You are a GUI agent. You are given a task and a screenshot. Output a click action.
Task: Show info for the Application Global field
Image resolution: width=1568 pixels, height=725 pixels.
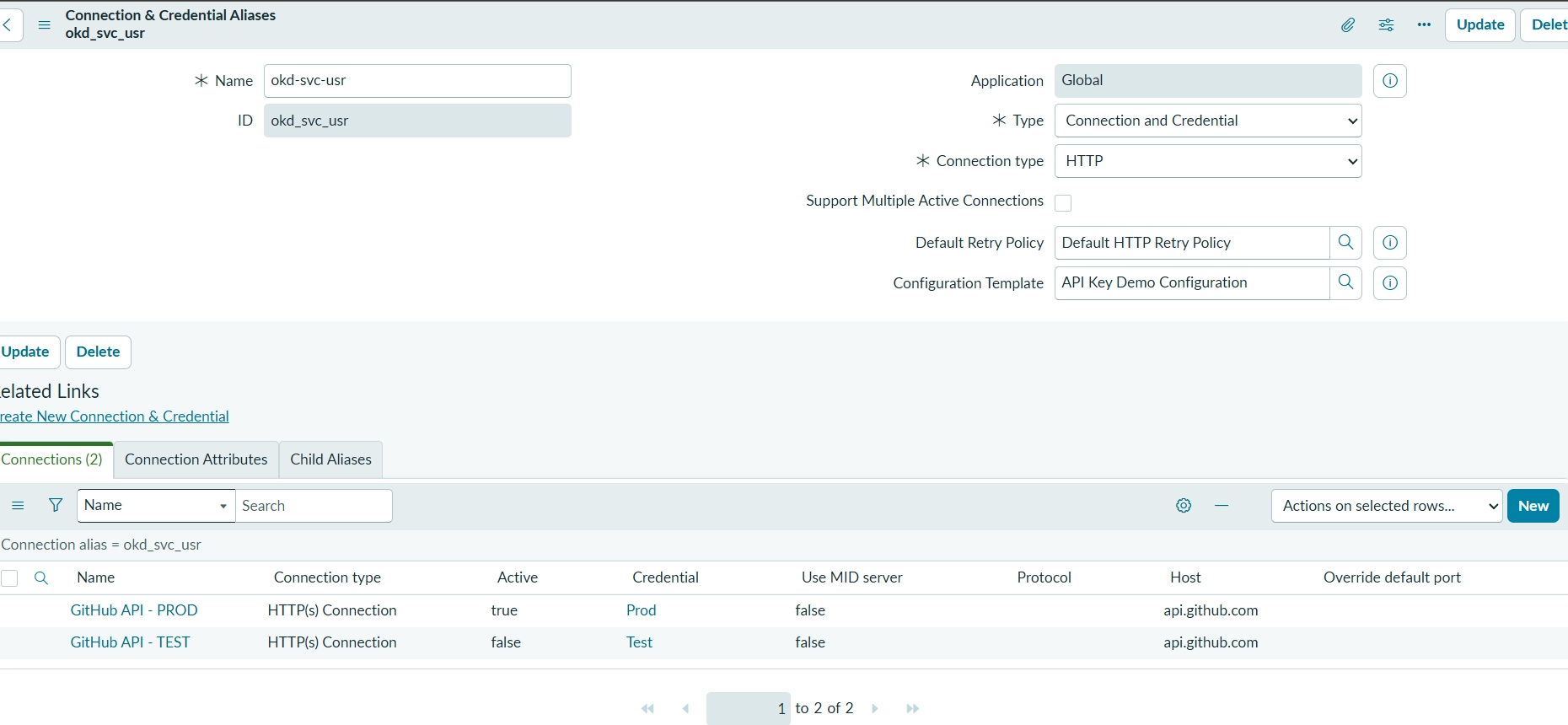[1390, 81]
